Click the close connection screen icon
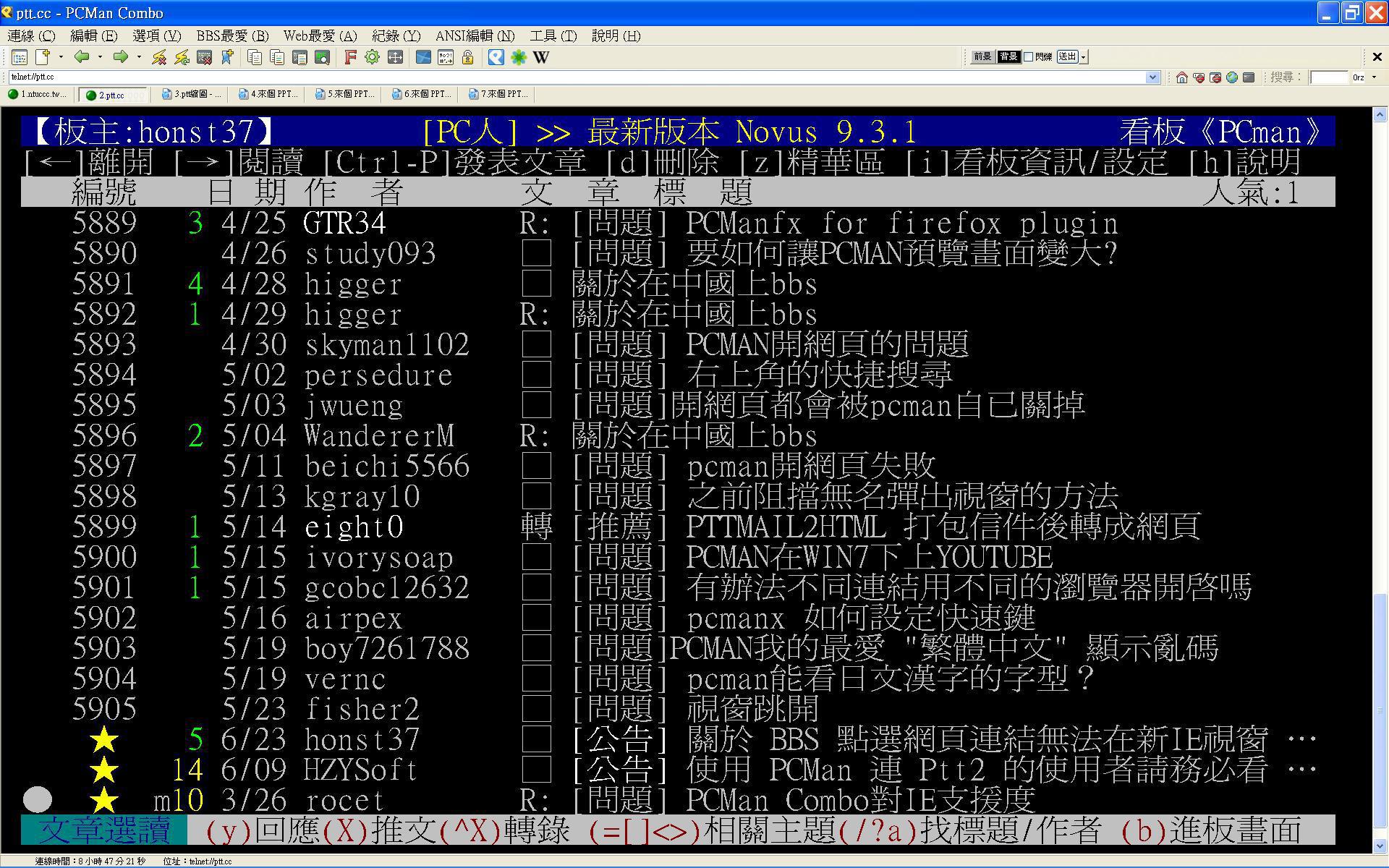The image size is (1389, 868). (x=205, y=57)
